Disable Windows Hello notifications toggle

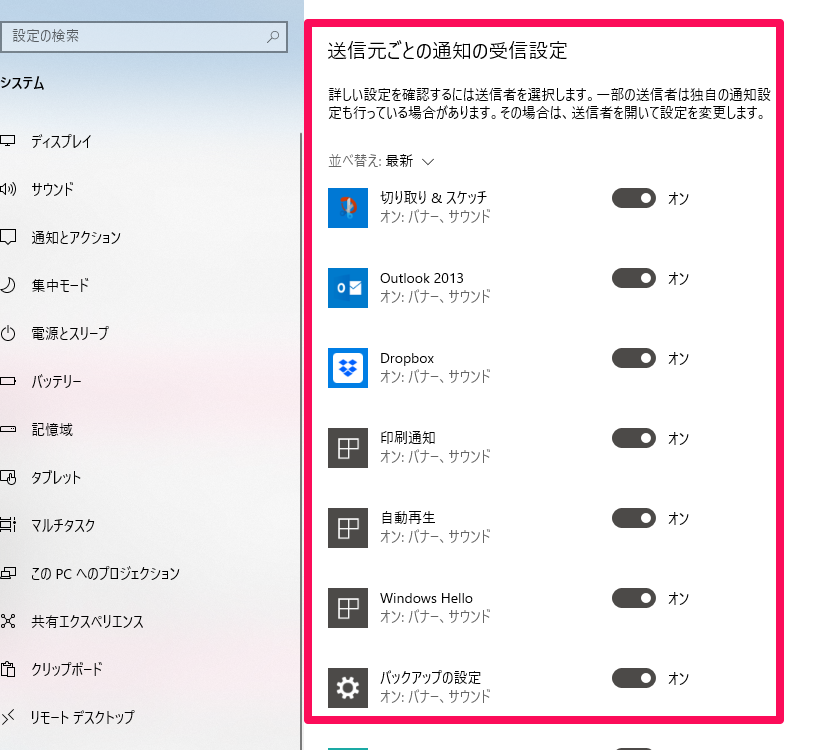[x=634, y=598]
